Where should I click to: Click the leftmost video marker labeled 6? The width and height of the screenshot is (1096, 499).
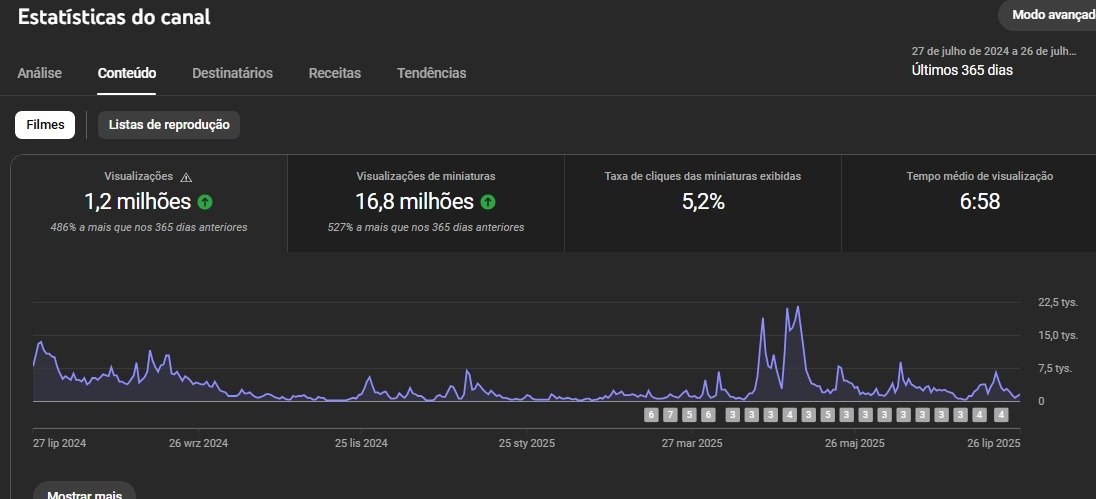tap(651, 415)
